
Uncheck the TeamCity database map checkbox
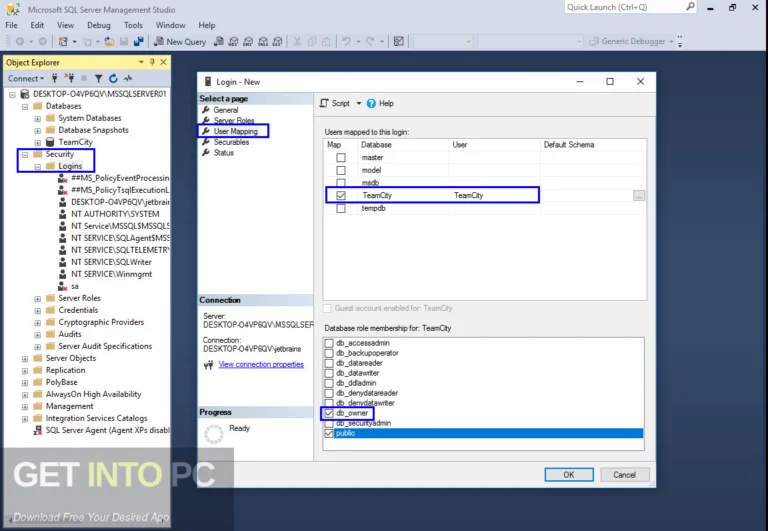click(341, 195)
